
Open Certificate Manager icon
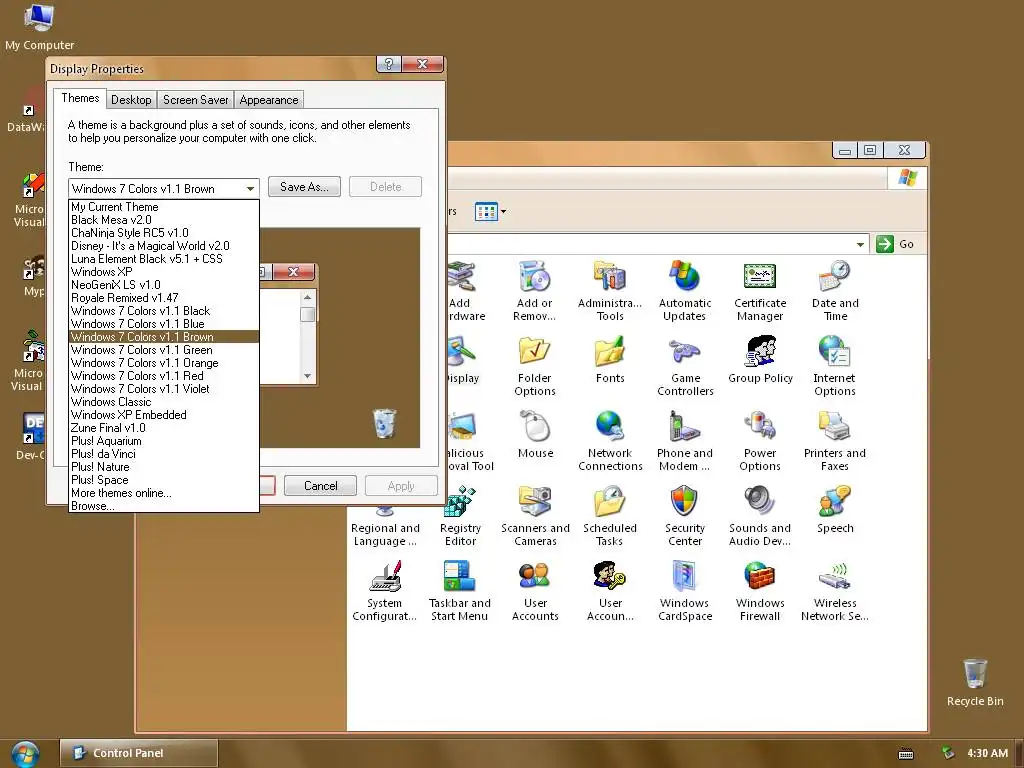point(760,291)
